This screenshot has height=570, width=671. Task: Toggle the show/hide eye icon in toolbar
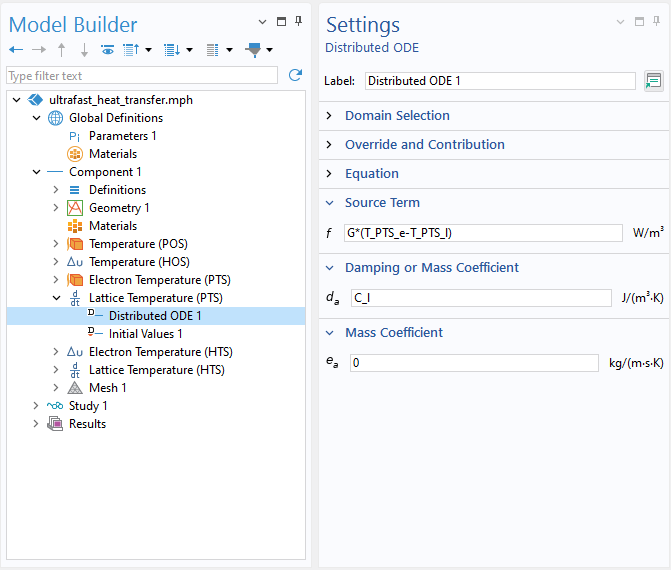point(107,49)
